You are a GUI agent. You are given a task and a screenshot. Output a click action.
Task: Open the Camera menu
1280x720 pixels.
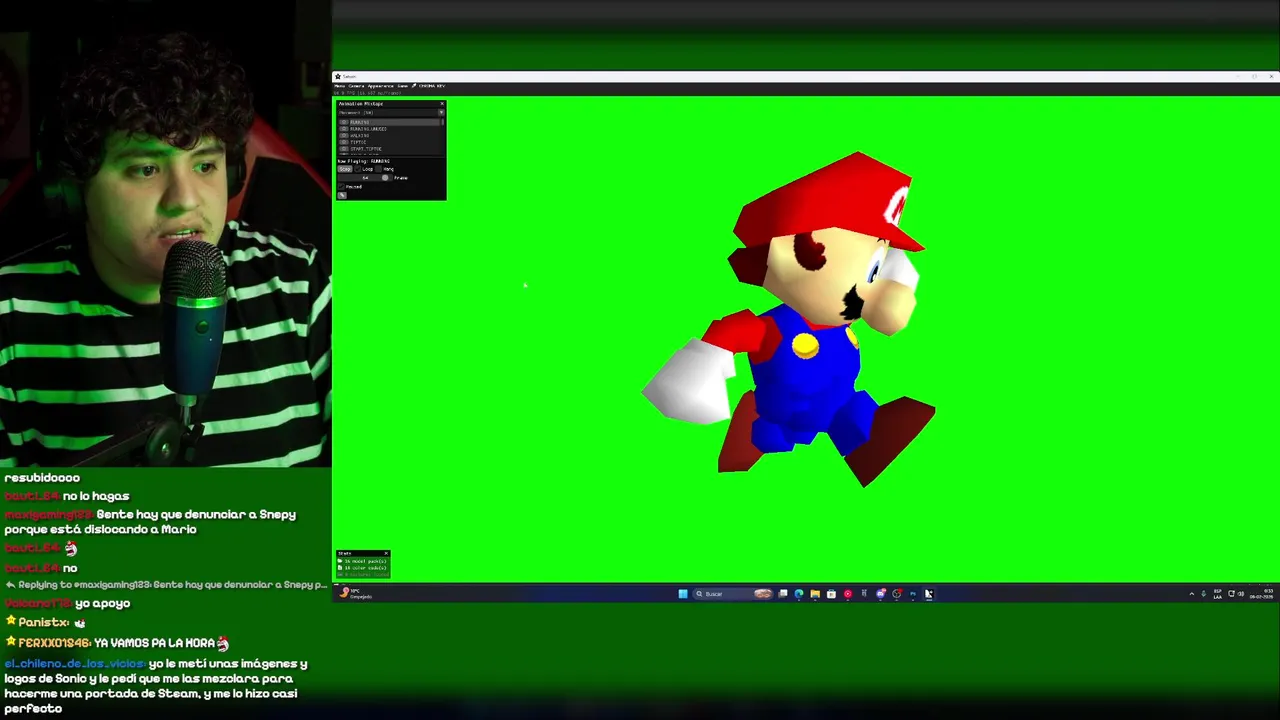point(356,86)
